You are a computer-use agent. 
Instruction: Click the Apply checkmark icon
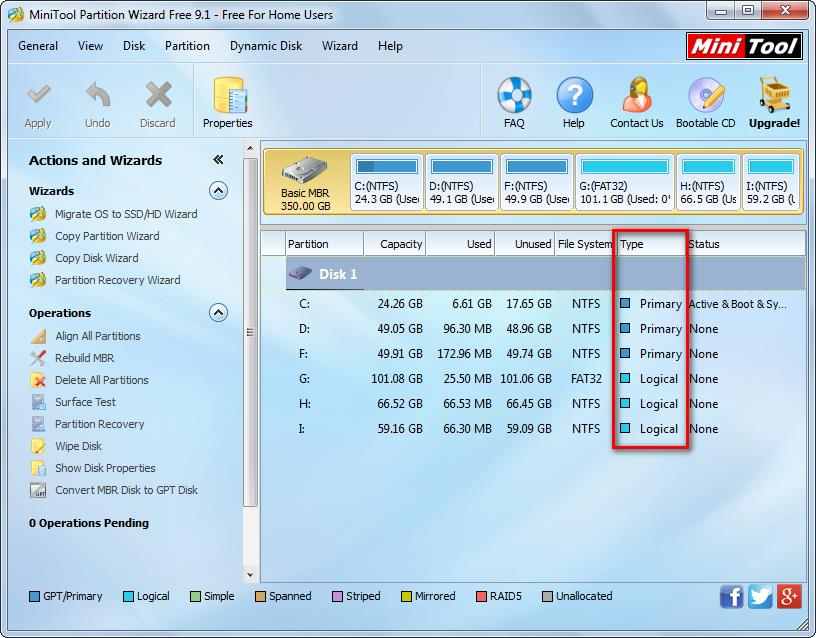tap(39, 95)
